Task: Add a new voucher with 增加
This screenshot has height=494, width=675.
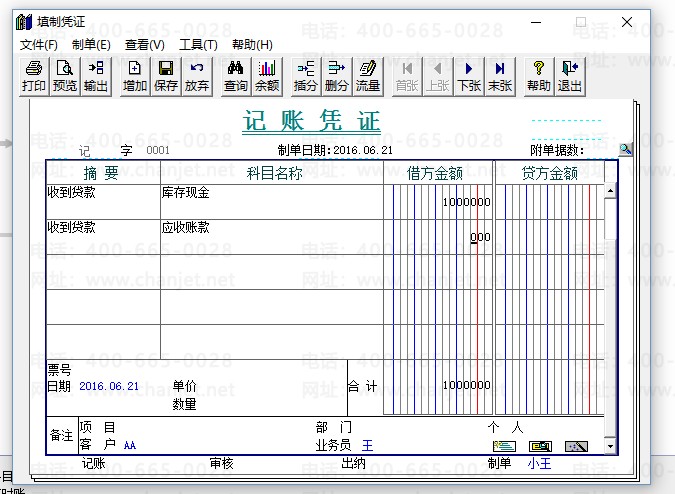Action: 135,76
